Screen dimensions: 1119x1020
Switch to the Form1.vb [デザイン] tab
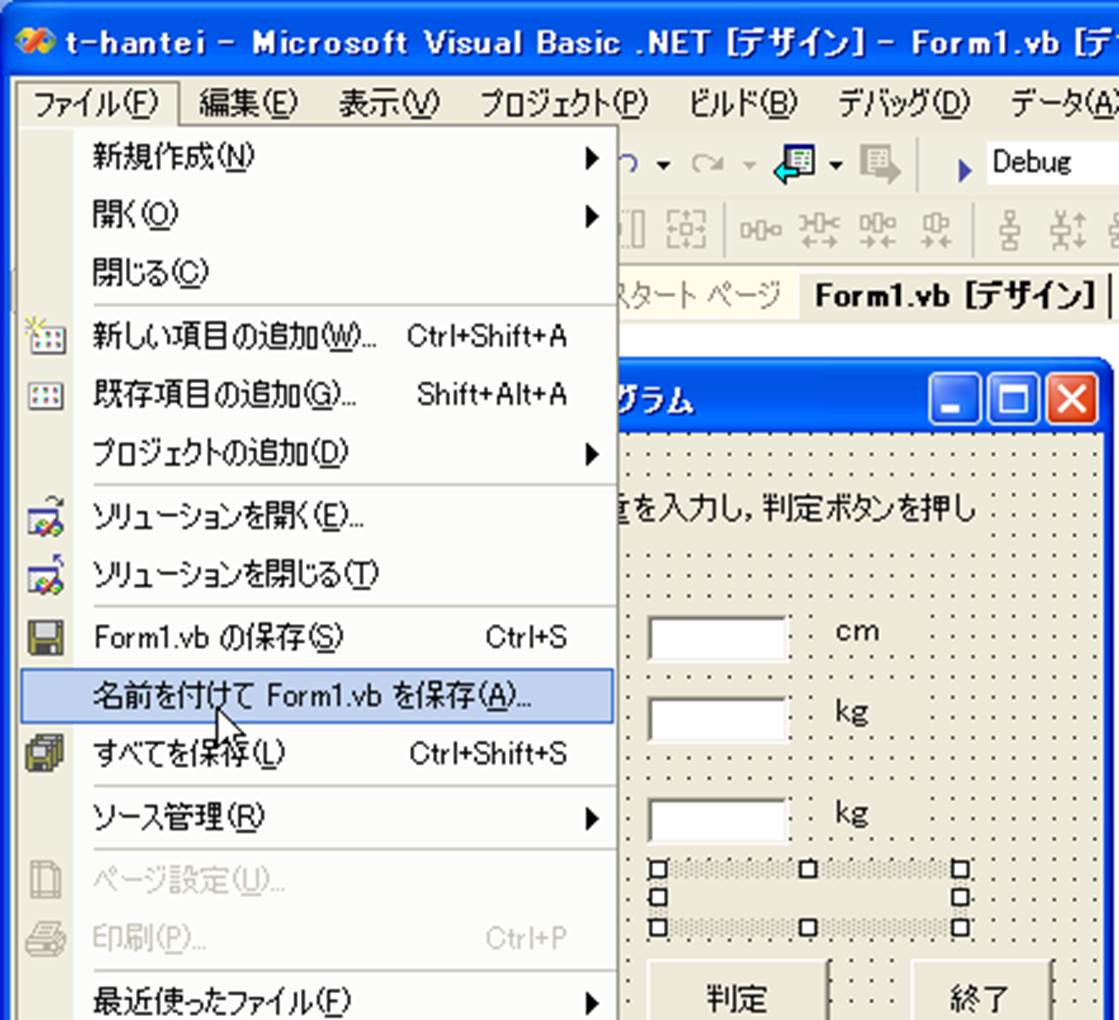(955, 295)
